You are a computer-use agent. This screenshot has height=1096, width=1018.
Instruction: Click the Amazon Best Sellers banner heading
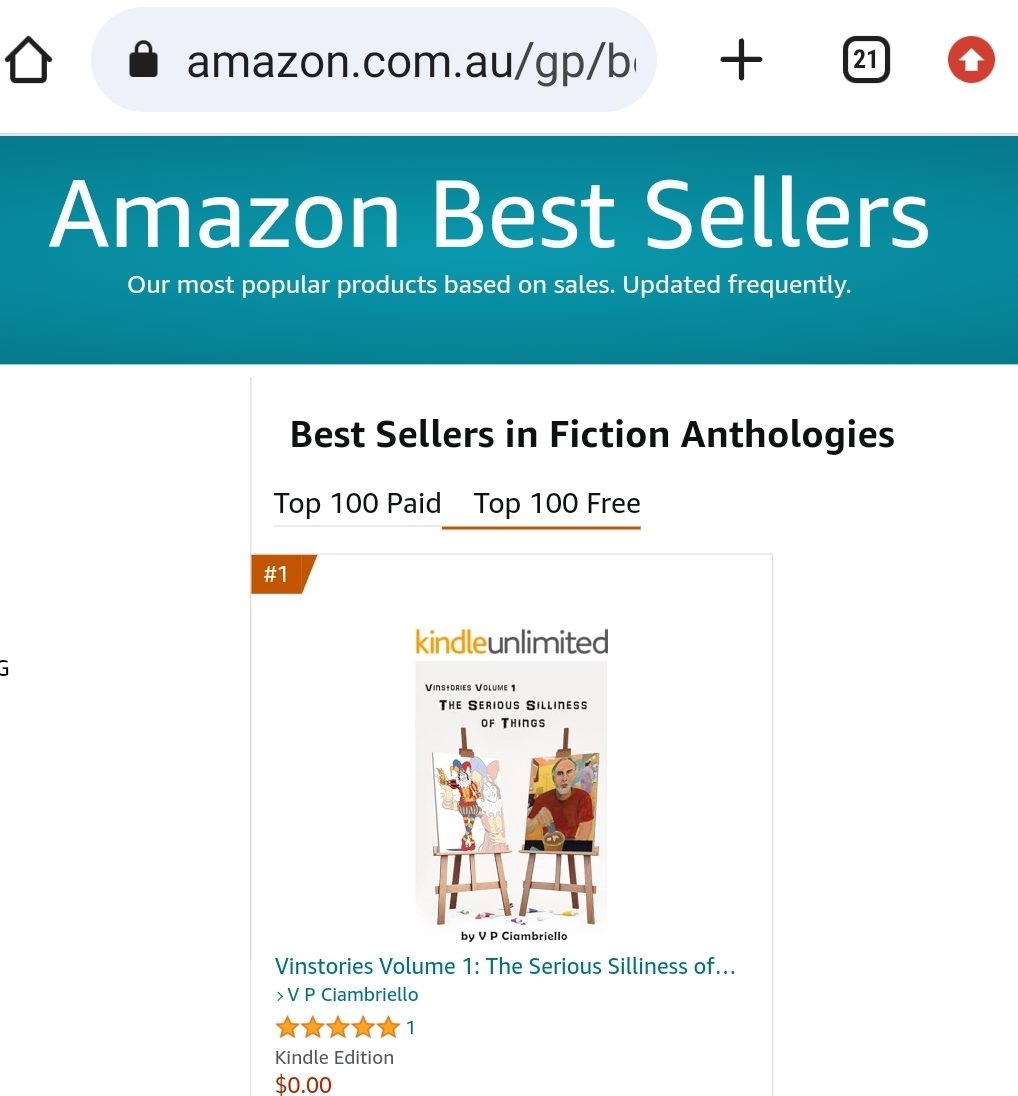489,215
